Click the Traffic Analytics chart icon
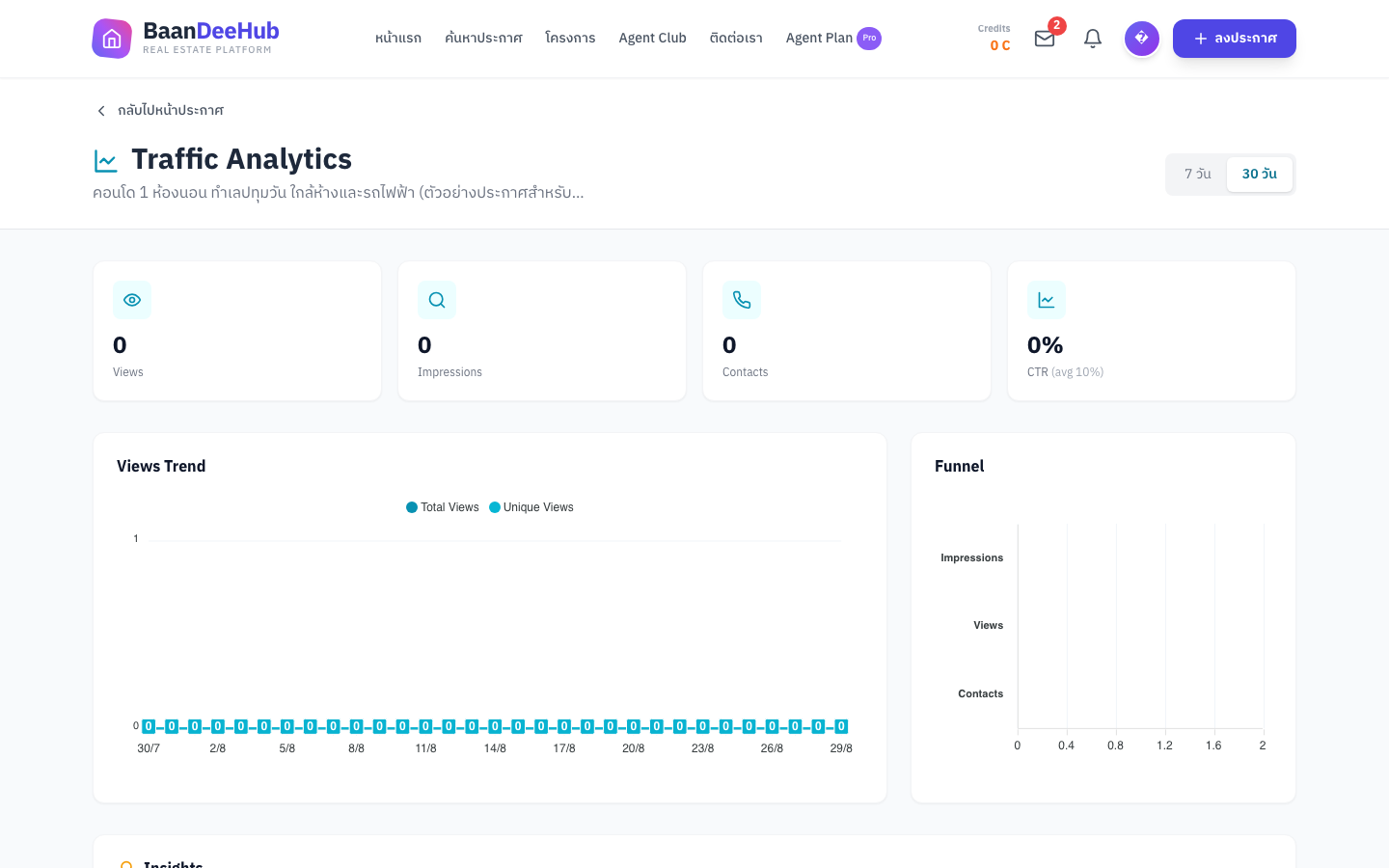The height and width of the screenshot is (868, 1389). pos(106,160)
